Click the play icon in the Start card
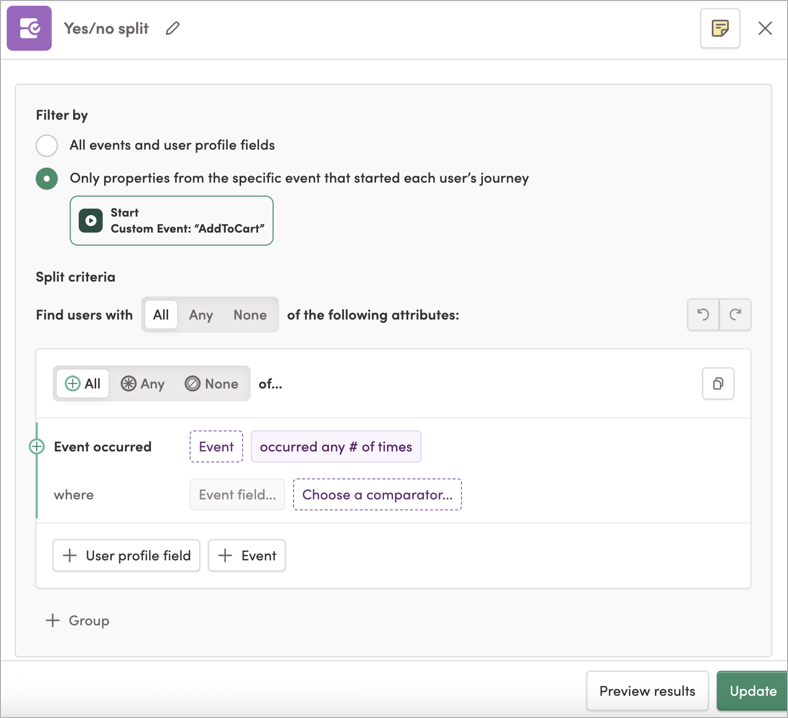The image size is (788, 718). 91,221
